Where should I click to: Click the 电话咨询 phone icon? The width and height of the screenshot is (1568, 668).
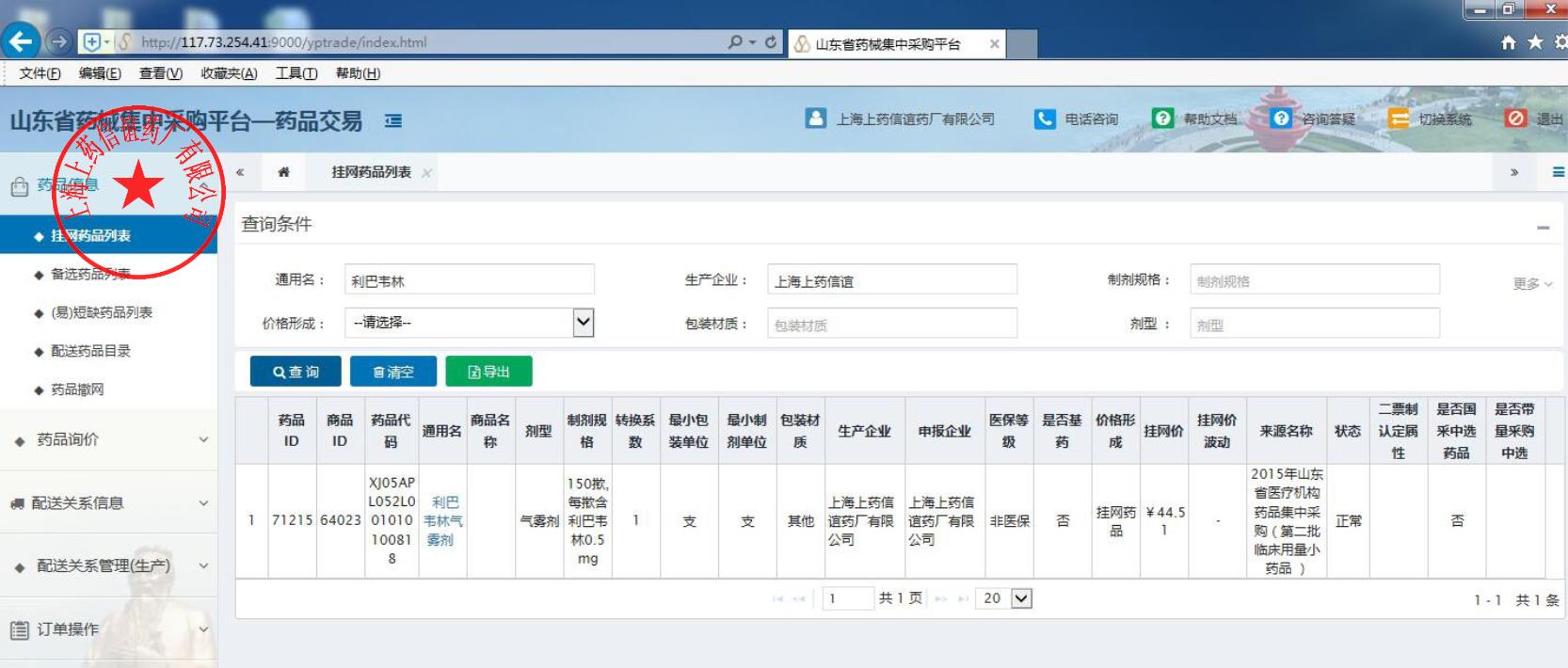[x=1045, y=119]
